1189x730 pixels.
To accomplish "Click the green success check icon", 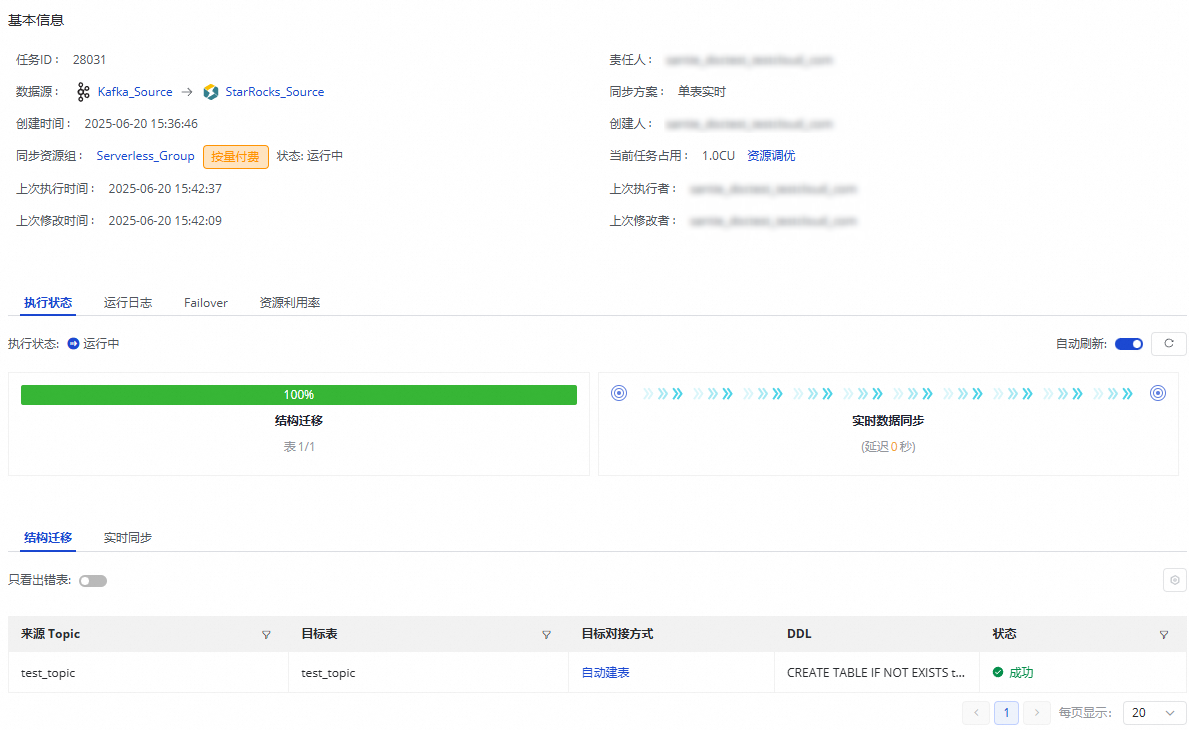I will (x=998, y=672).
